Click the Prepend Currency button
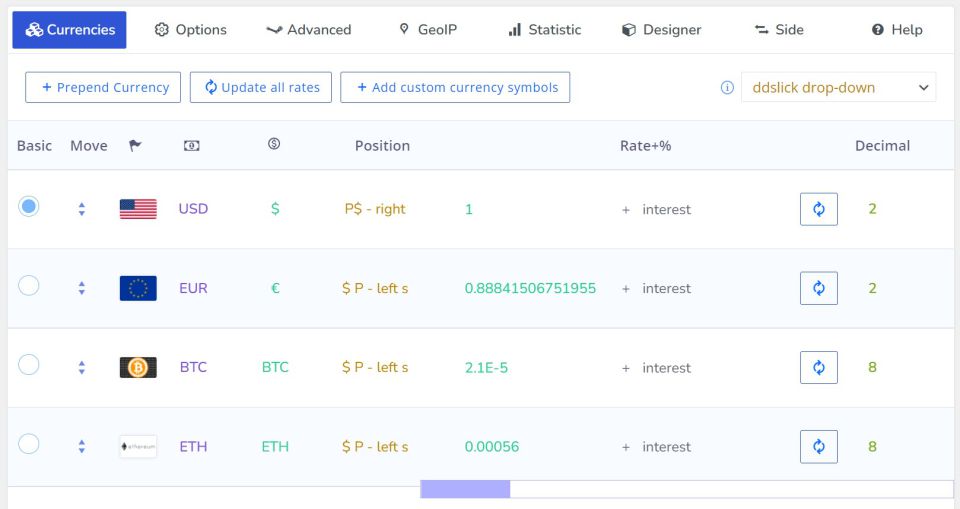Screen dimensions: 960x509 [104, 87]
